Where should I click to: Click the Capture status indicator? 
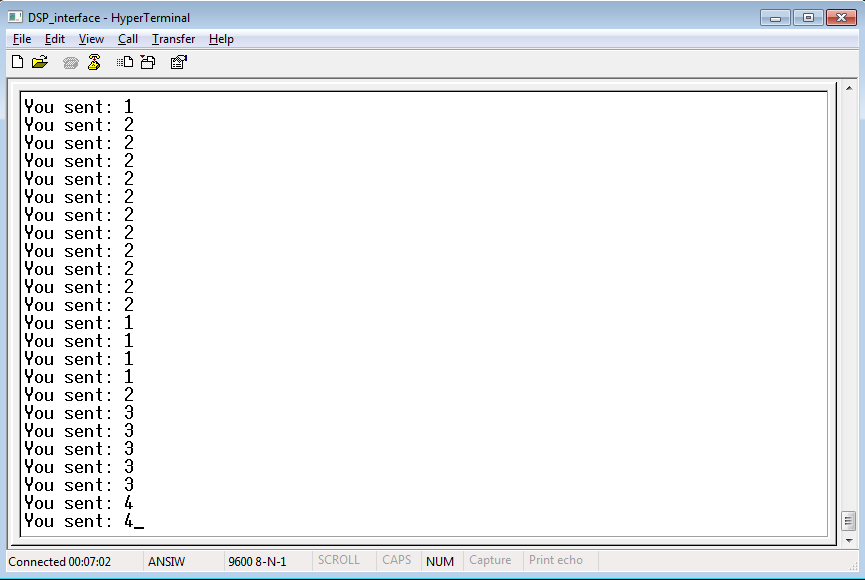coord(490,560)
